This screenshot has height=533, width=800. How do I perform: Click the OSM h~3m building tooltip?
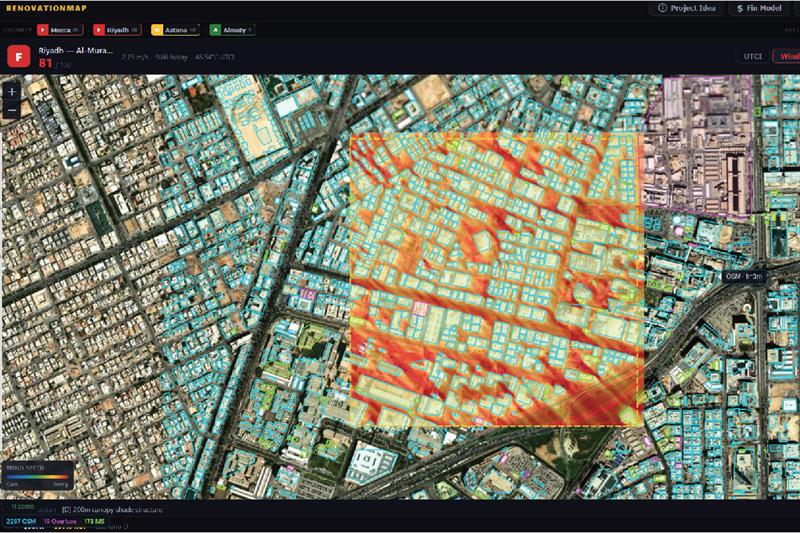click(744, 276)
